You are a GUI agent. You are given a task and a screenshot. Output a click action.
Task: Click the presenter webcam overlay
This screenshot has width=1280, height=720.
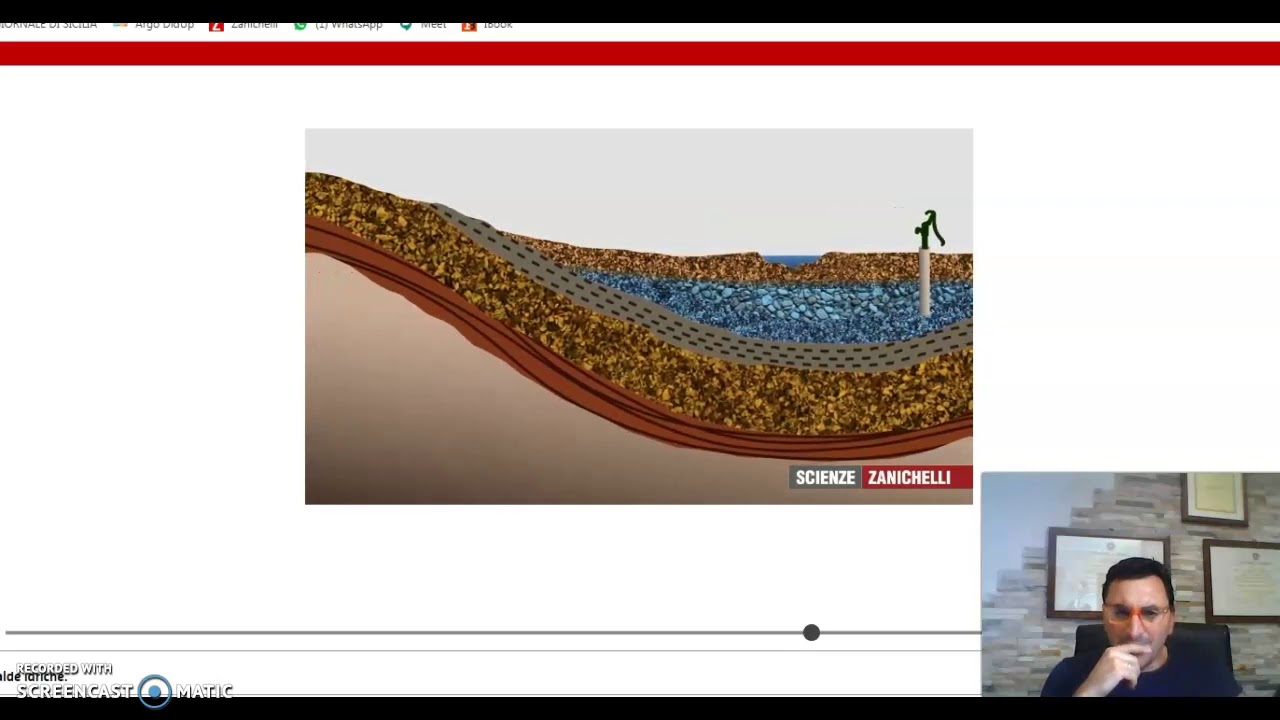[x=1130, y=584]
